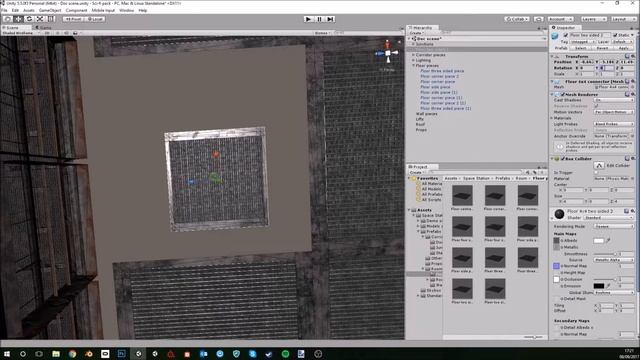
Task: Select the Scale tool in the toolbar
Action: (40, 19)
